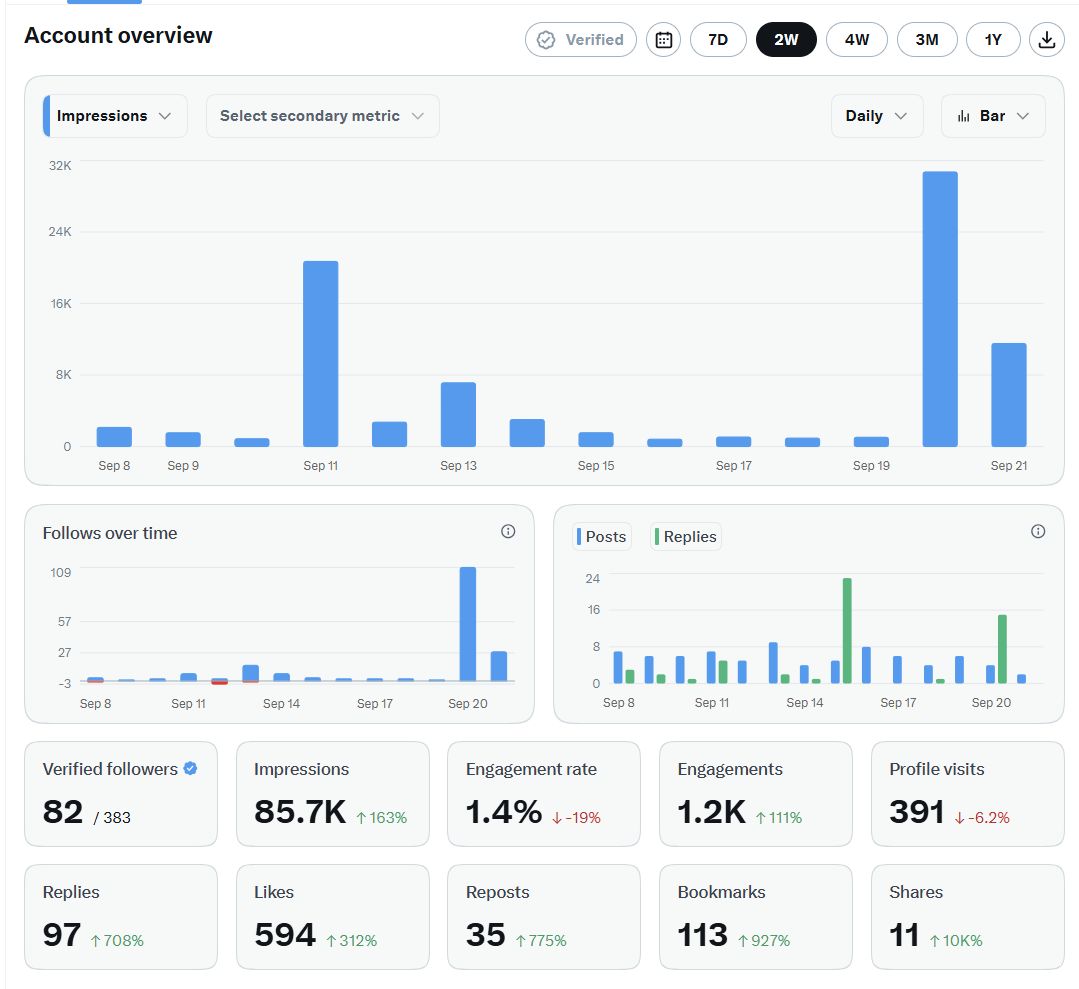
Task: Click the Follows over time title
Action: (110, 533)
